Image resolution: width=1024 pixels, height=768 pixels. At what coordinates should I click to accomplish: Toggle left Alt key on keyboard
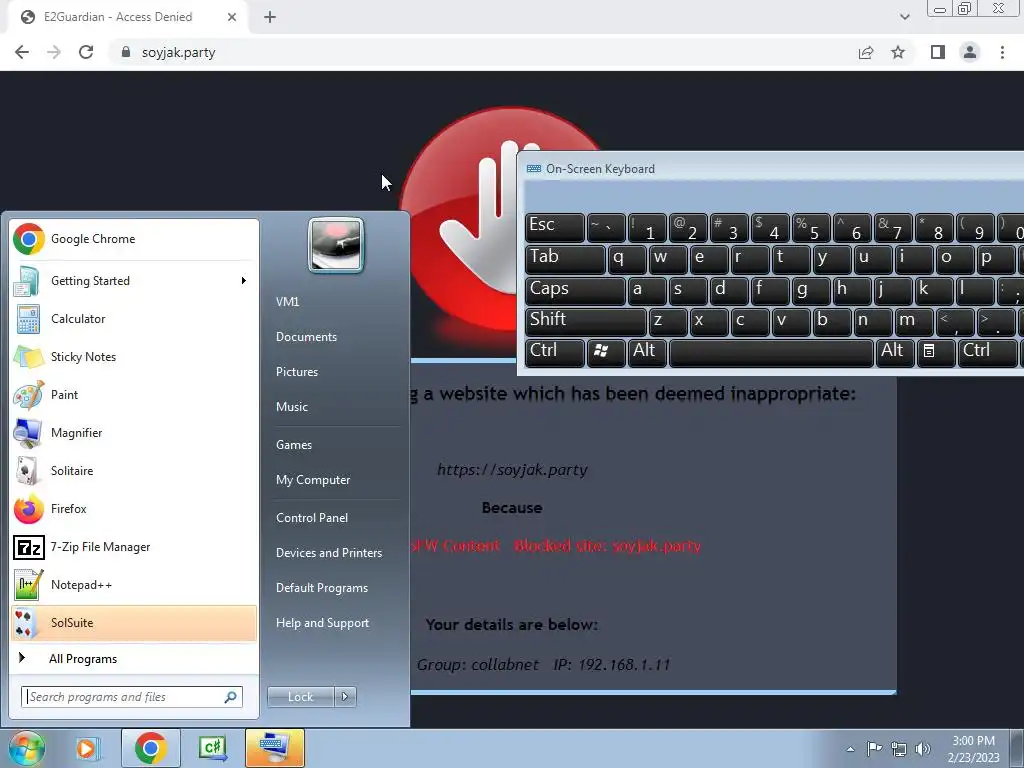coord(647,352)
